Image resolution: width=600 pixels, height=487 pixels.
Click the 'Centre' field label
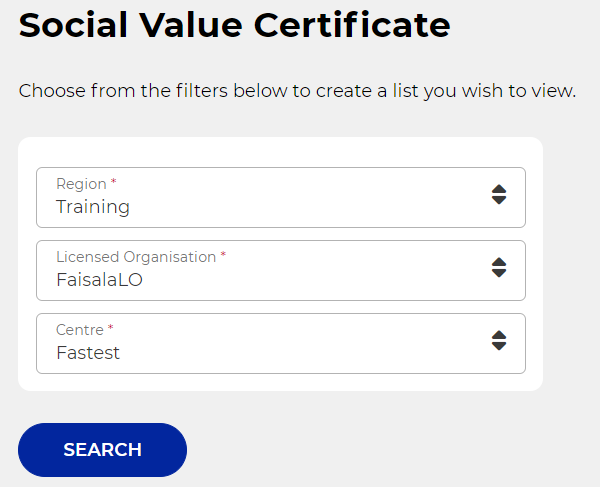79,330
